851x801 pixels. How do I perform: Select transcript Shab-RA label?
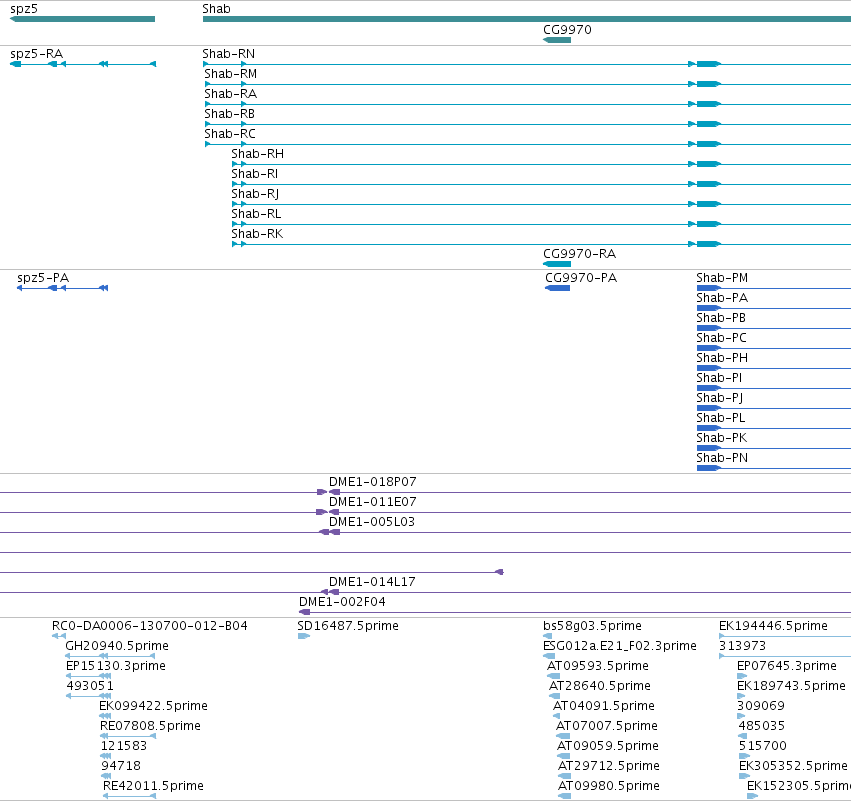coord(231,94)
